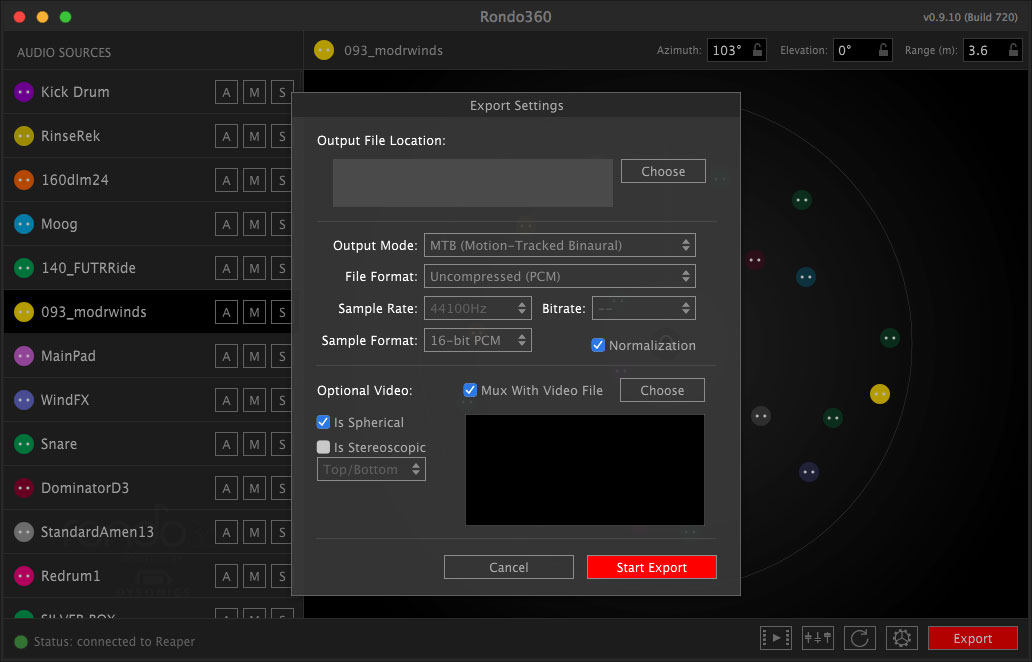This screenshot has height=662, width=1032.
Task: Open the Output Mode dropdown
Action: [x=559, y=245]
